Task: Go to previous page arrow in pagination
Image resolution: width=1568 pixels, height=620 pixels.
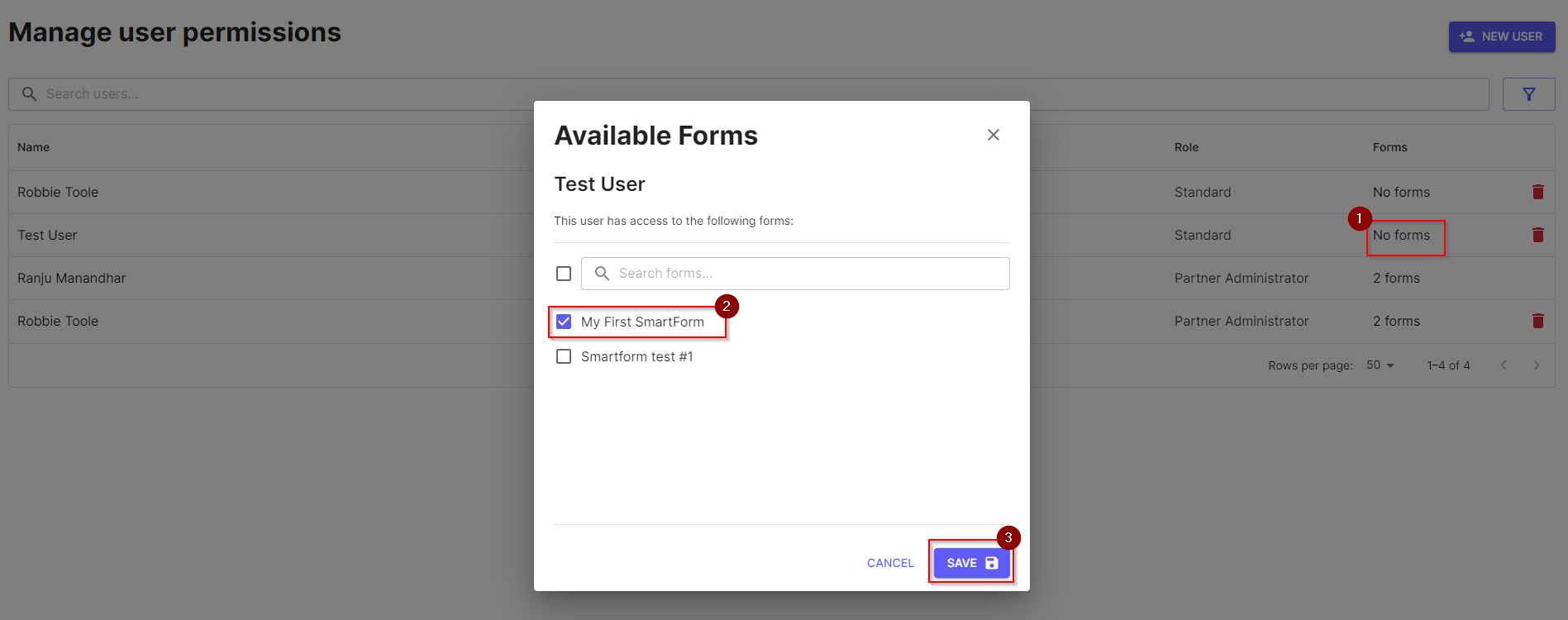Action: click(x=1504, y=365)
